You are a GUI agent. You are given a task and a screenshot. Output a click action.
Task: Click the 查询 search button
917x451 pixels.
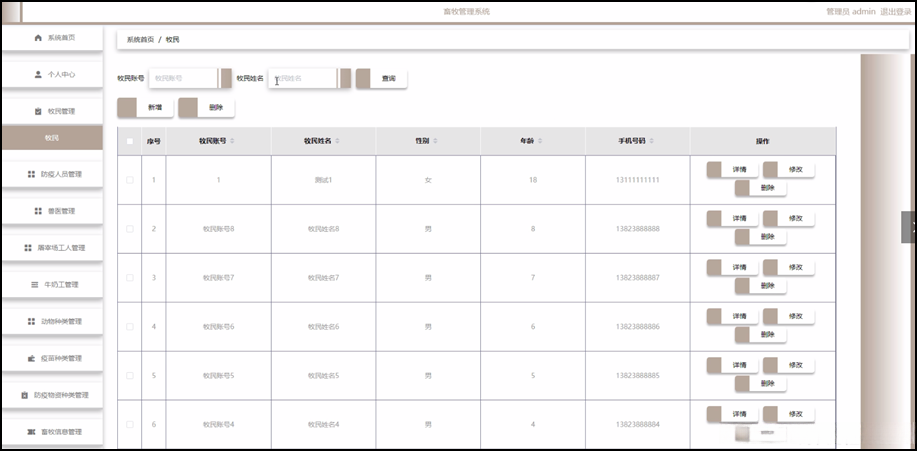(381, 78)
